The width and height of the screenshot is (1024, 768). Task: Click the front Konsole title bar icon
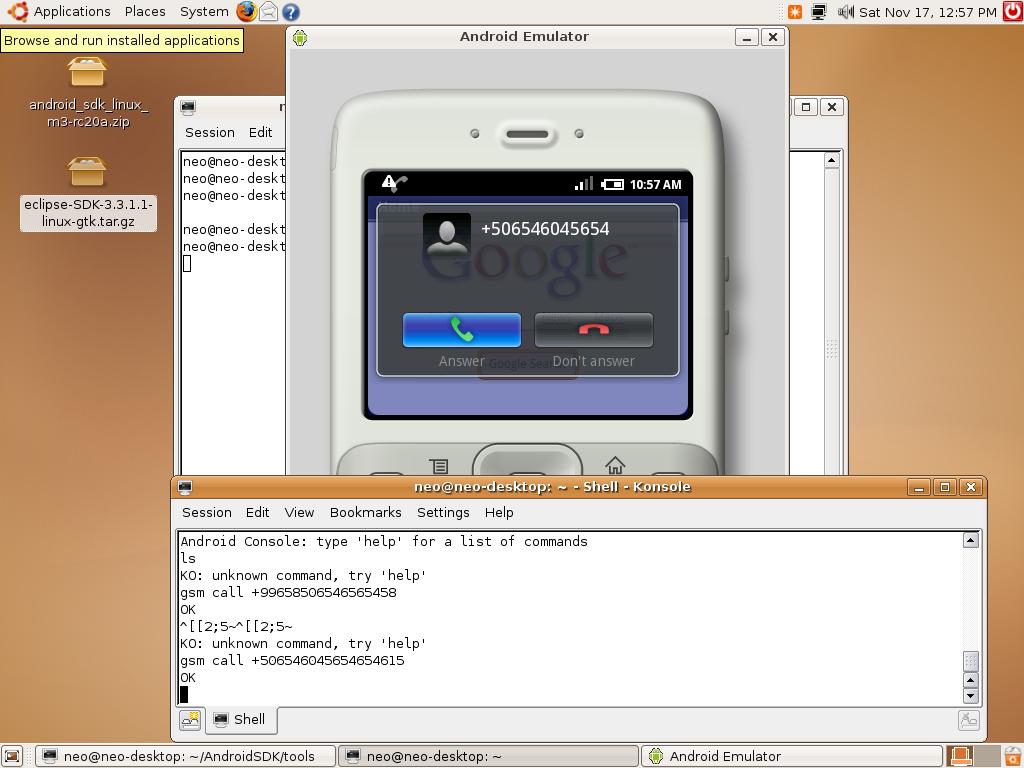(185, 488)
